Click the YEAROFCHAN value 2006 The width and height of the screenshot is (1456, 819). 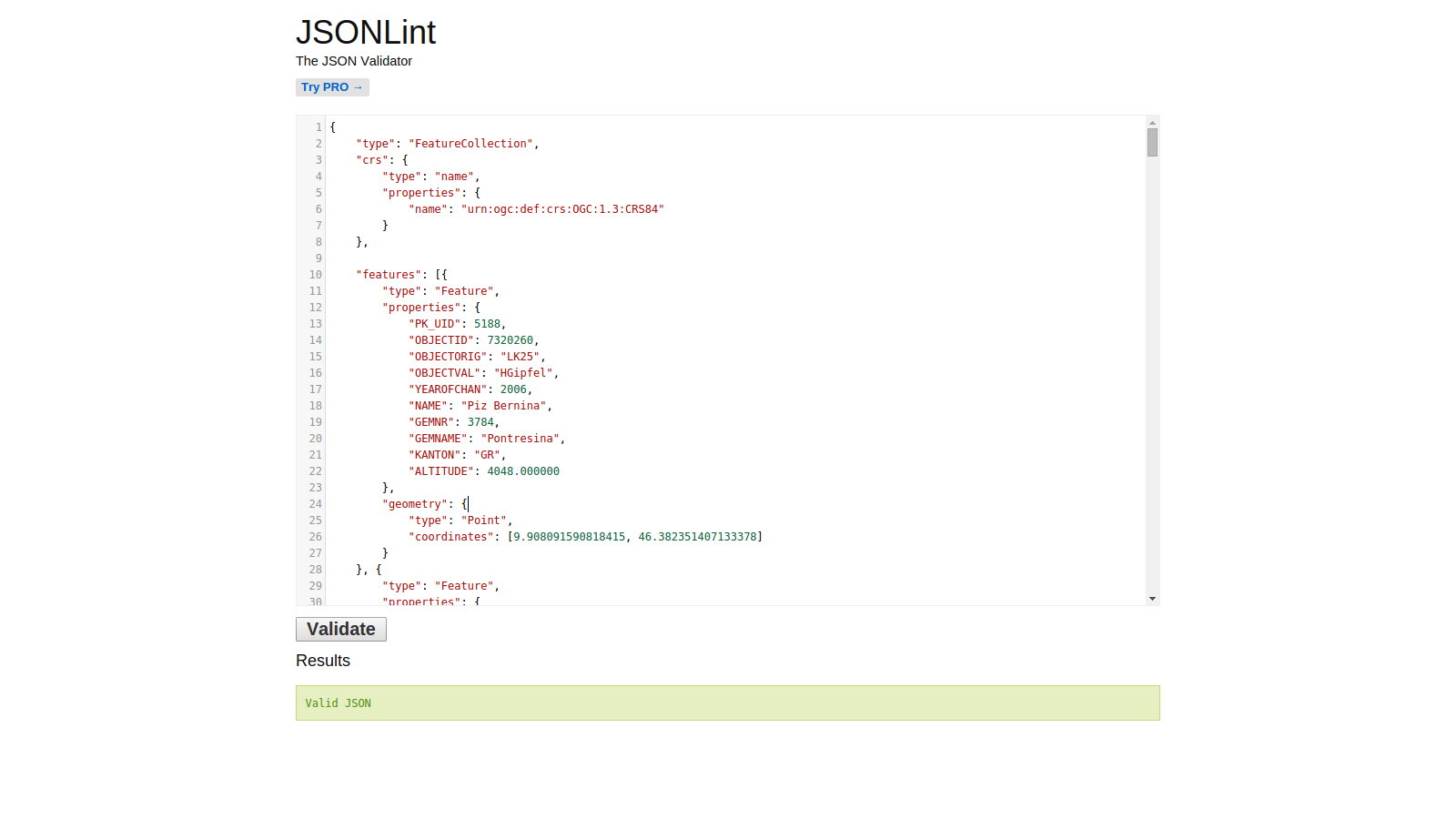(513, 389)
